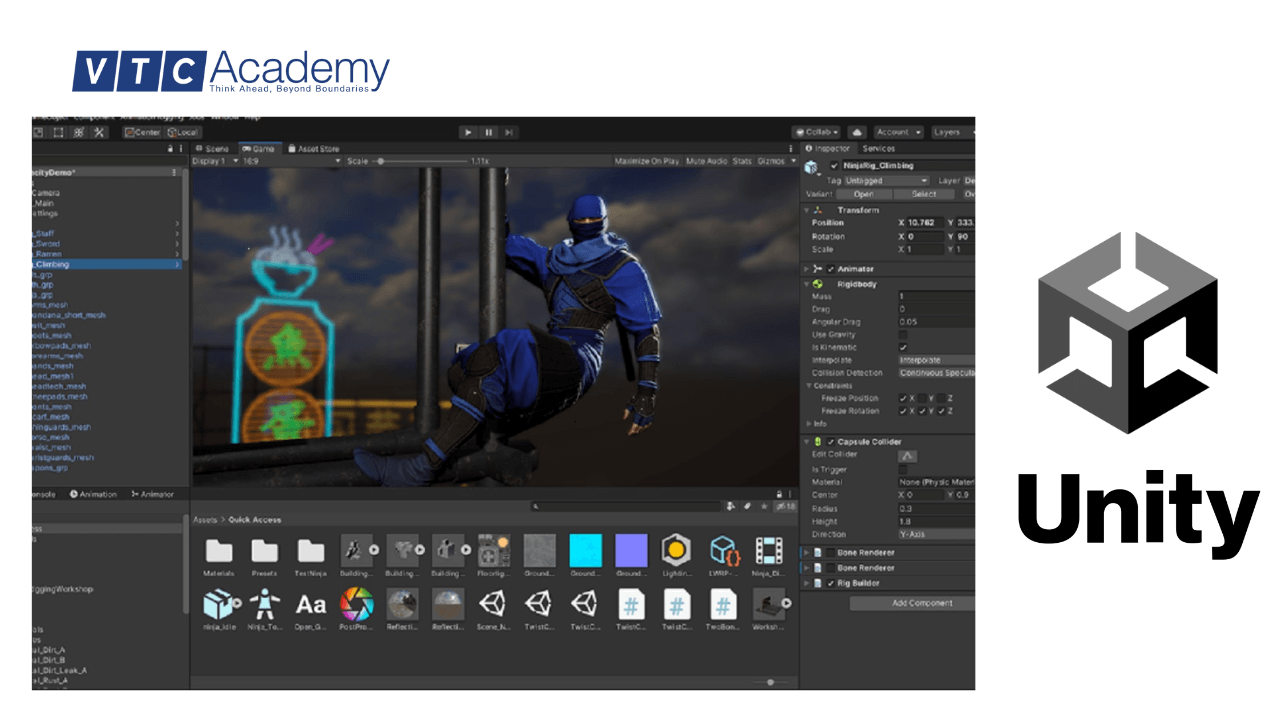Open the Tag Untagged dropdown
Image resolution: width=1280 pixels, height=720 pixels.
[886, 180]
